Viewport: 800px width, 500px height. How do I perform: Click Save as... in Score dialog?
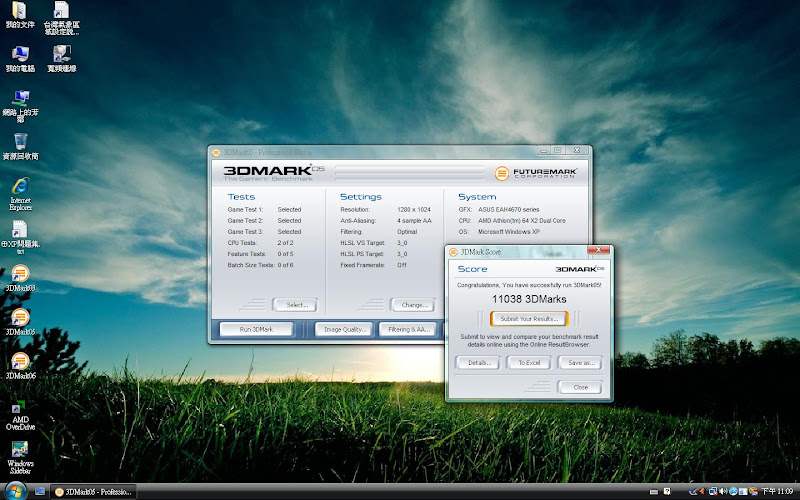click(x=580, y=363)
